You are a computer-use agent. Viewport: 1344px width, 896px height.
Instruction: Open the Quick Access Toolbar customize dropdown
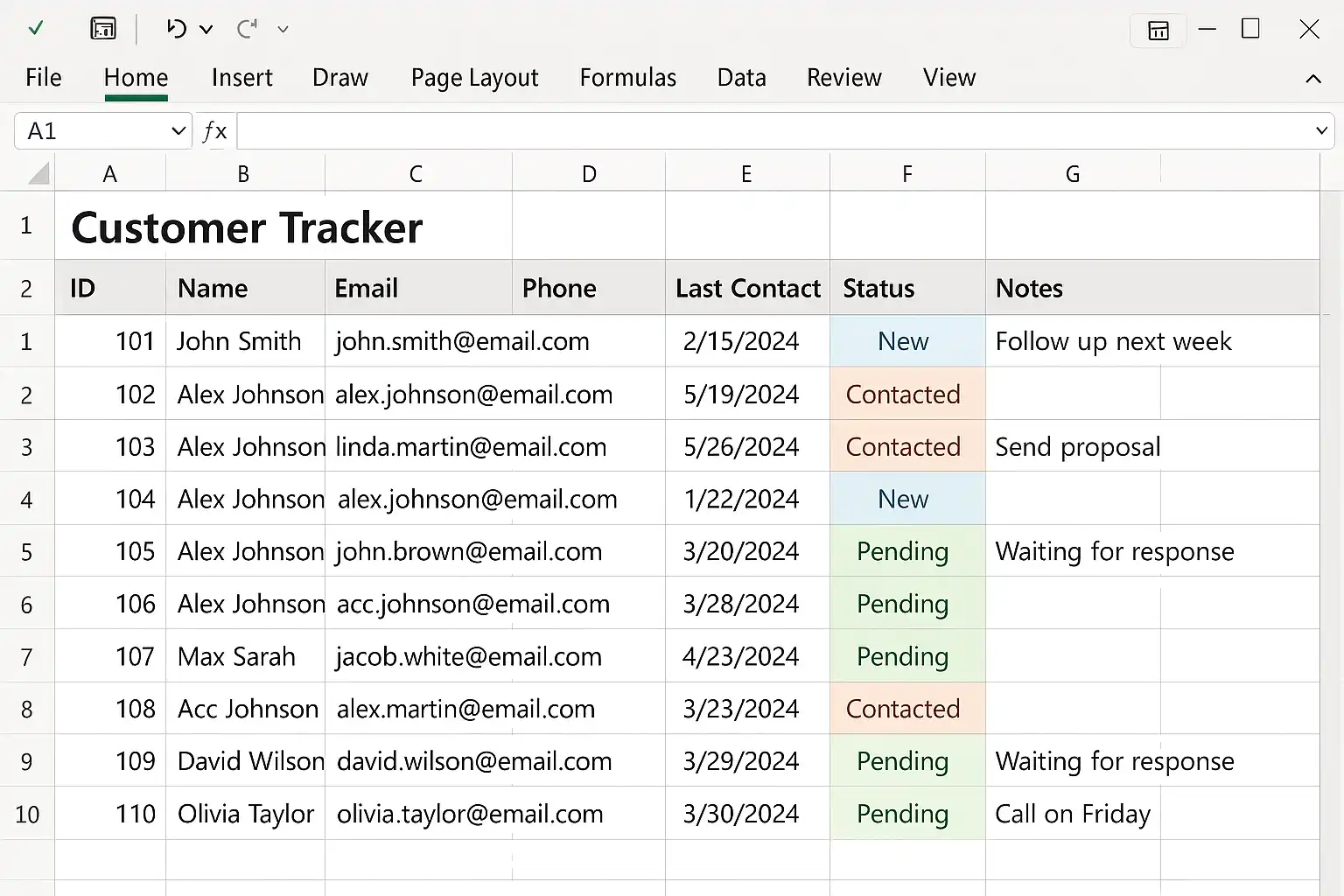coord(283,30)
